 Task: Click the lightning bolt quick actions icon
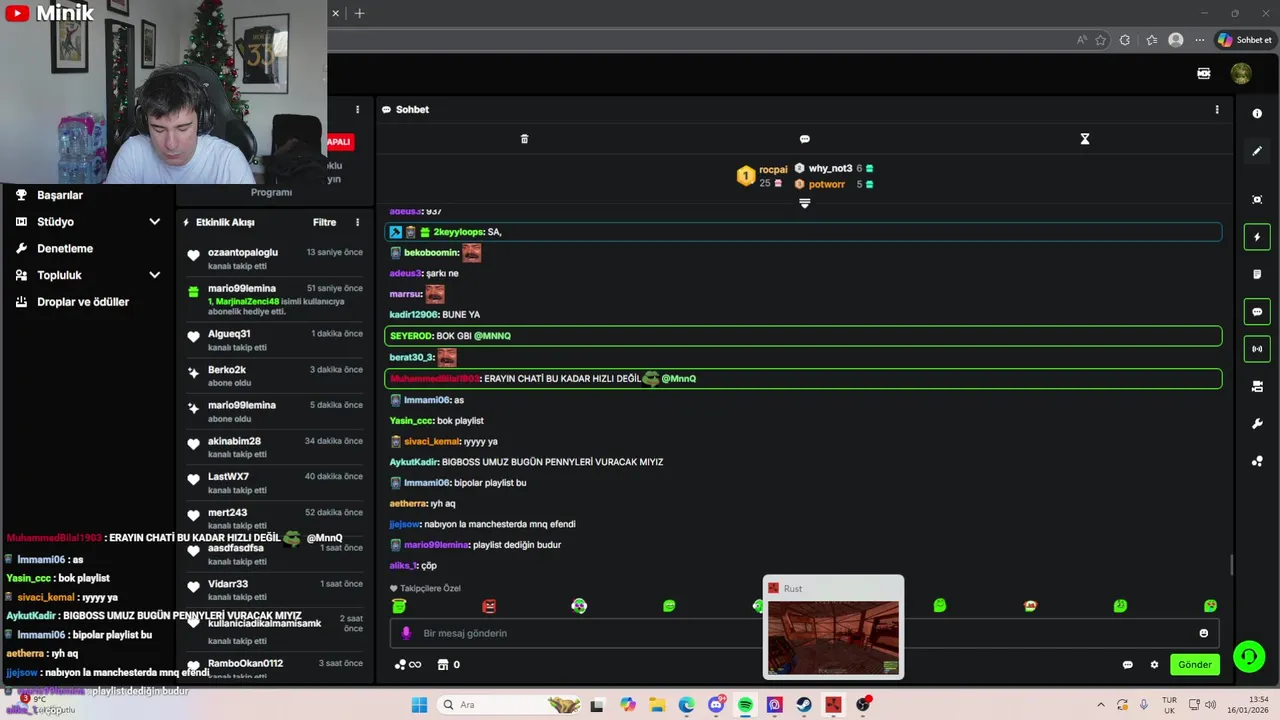tap(1257, 237)
